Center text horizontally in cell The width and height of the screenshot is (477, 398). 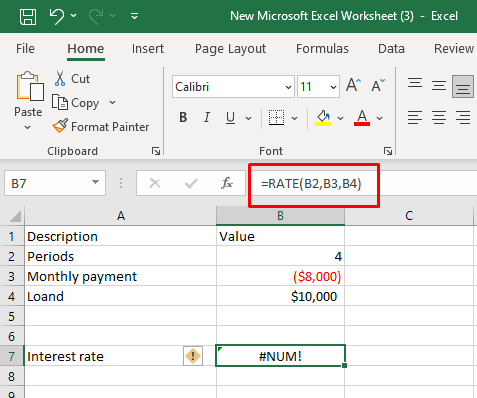pos(439,118)
